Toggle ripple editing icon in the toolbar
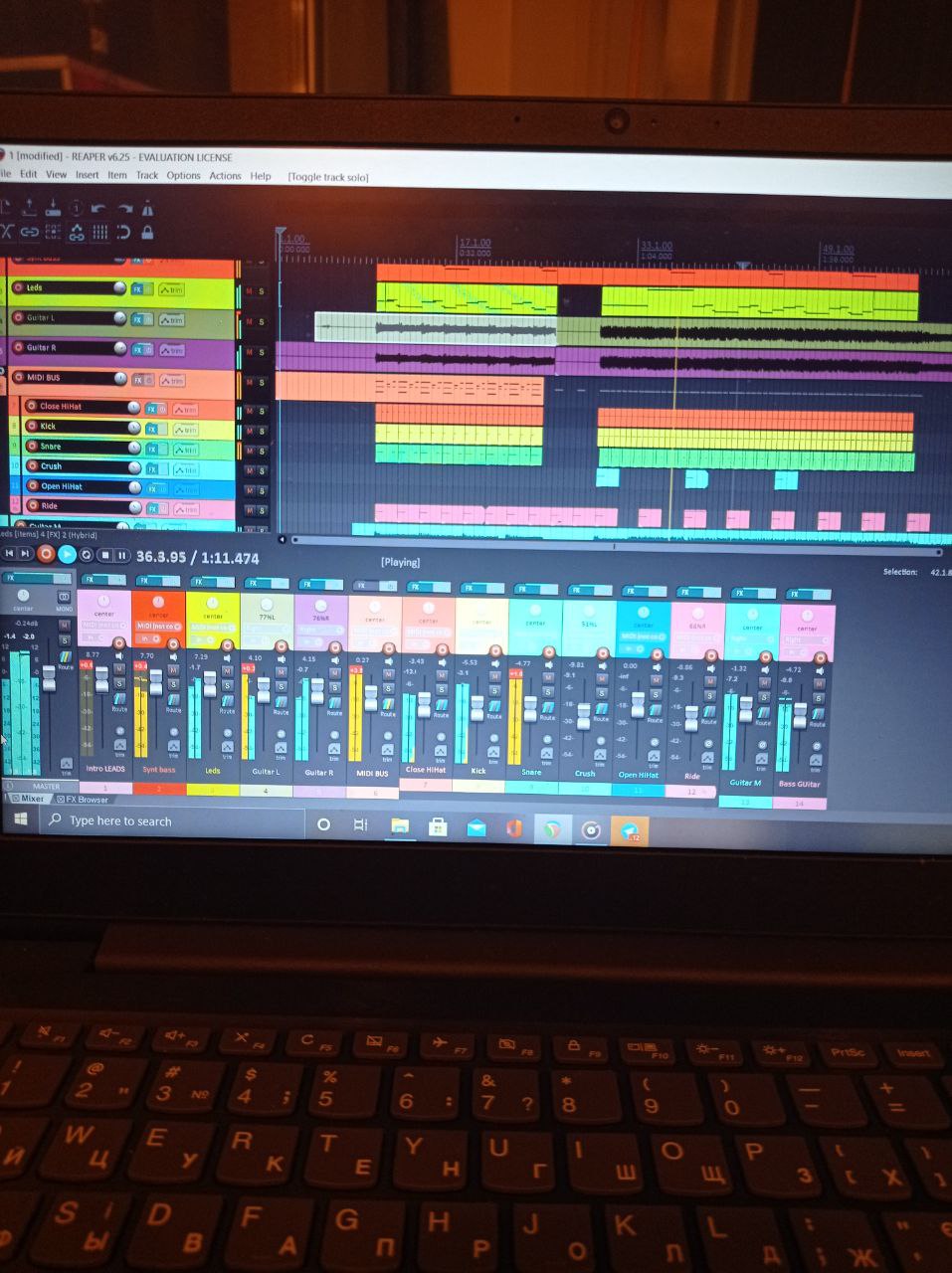This screenshot has height=1273, width=952. tap(53, 233)
